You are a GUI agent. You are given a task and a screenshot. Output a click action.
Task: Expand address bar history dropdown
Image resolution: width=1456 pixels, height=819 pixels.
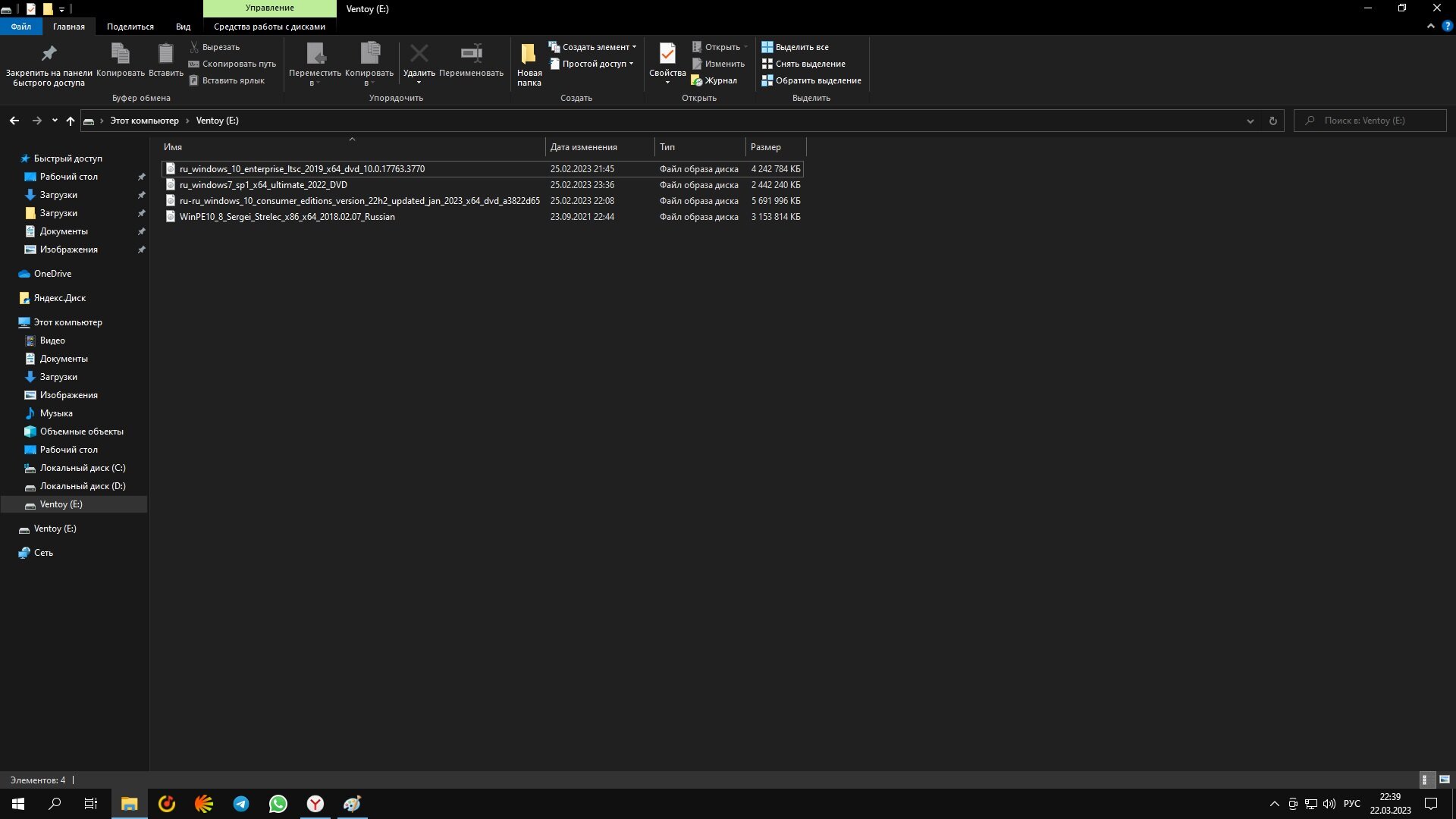(1250, 121)
